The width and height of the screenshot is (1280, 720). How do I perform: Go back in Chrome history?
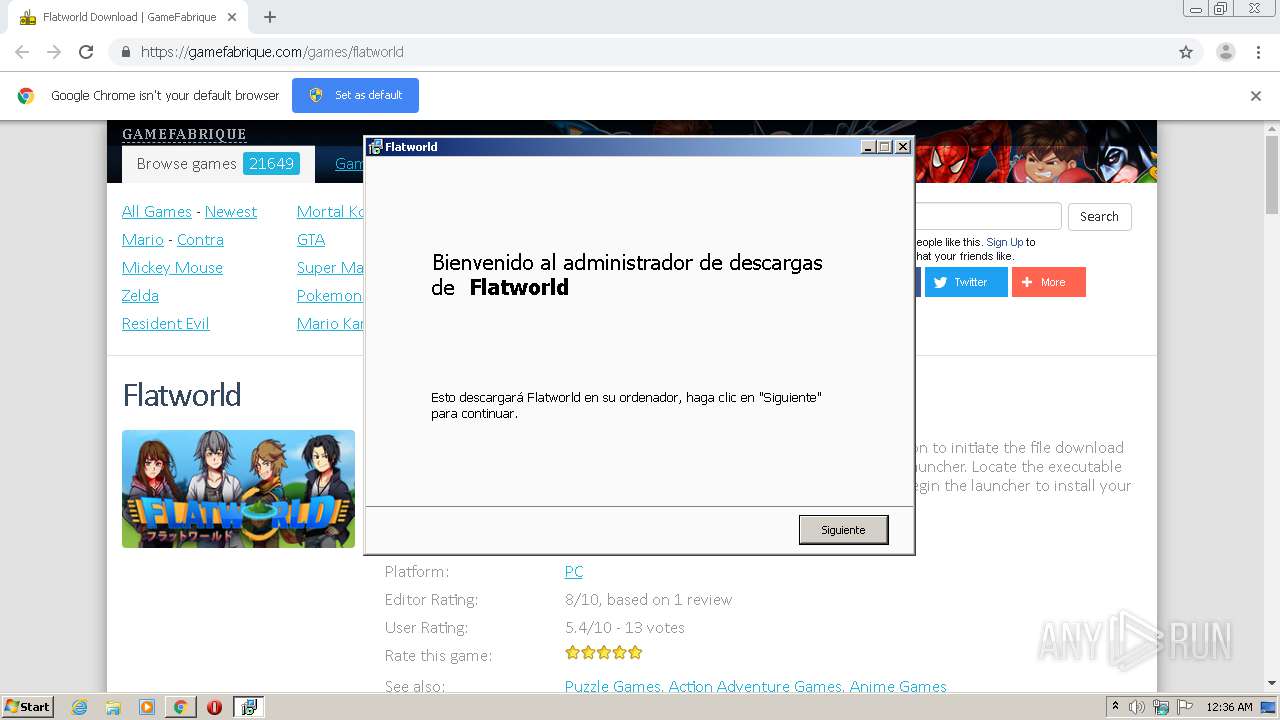point(22,52)
